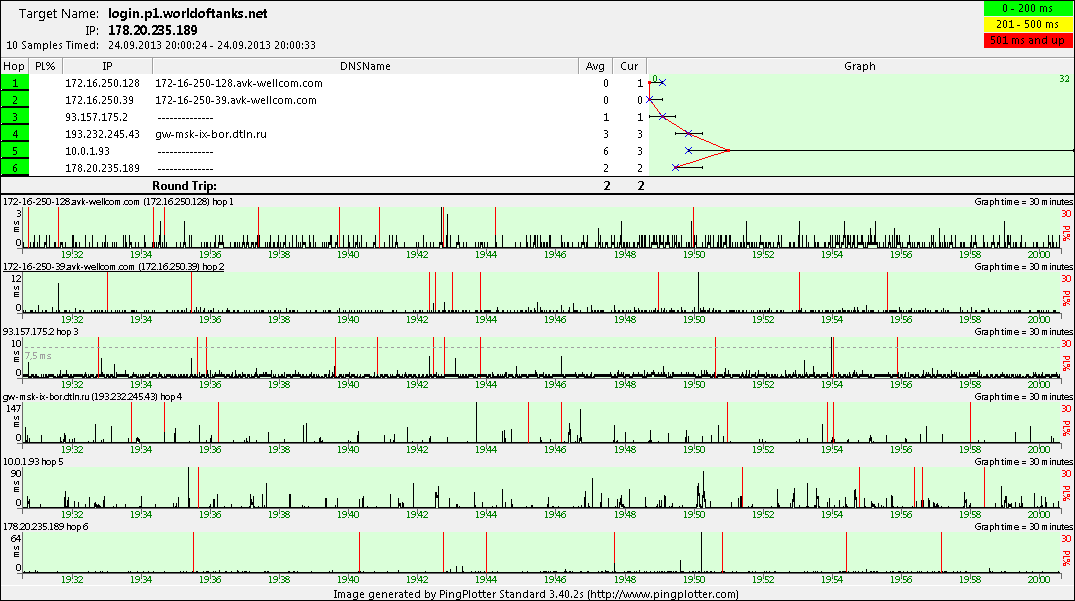Select the green hop 1 number cell
Image resolution: width=1075 pixels, height=601 pixels.
(x=14, y=83)
